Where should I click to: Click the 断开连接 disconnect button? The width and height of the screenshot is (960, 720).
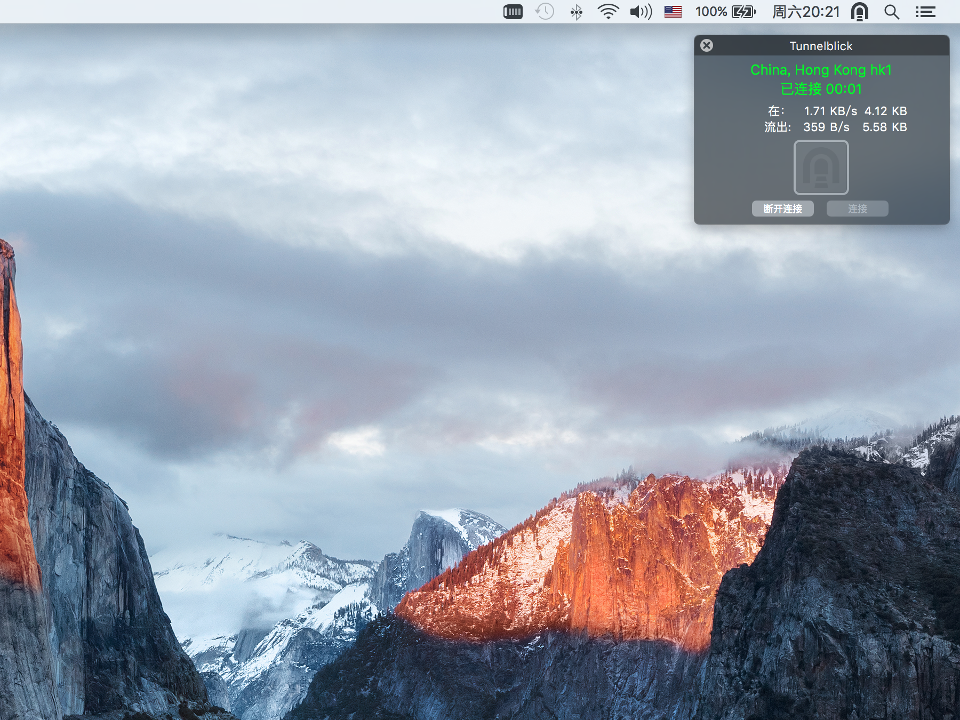point(782,209)
